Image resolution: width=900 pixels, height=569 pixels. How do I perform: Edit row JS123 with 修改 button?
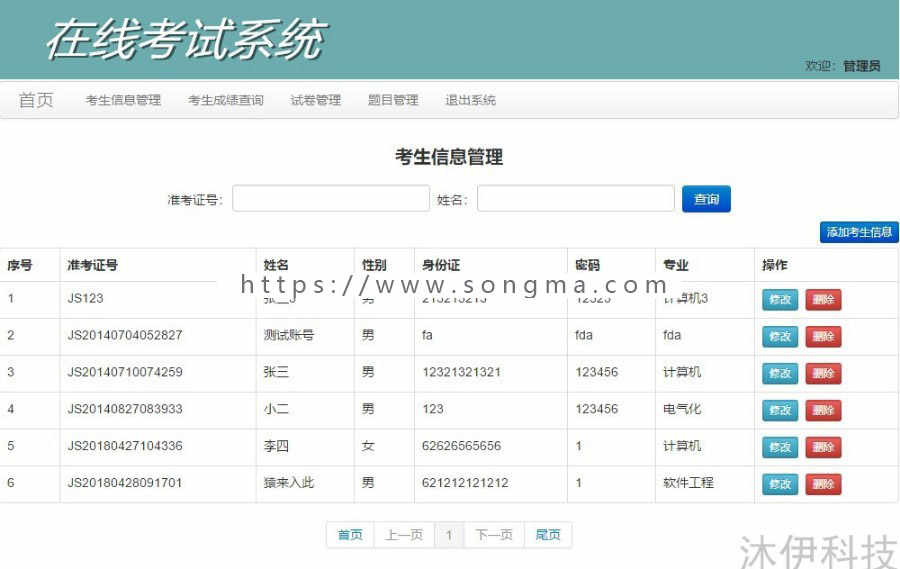coord(780,300)
